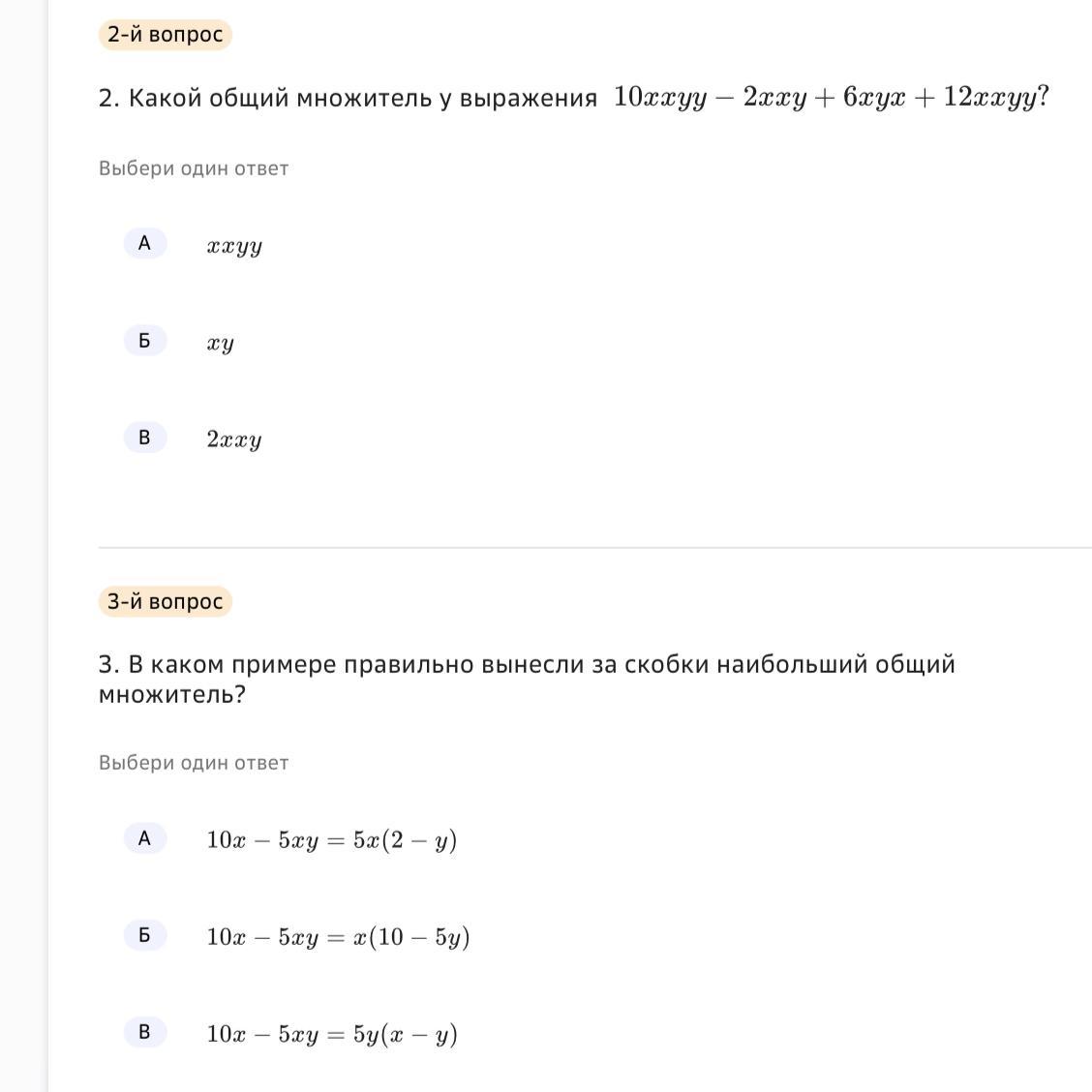Click 'Выбери один ответ' under question 3
This screenshot has width=1092, height=1092.
(194, 763)
